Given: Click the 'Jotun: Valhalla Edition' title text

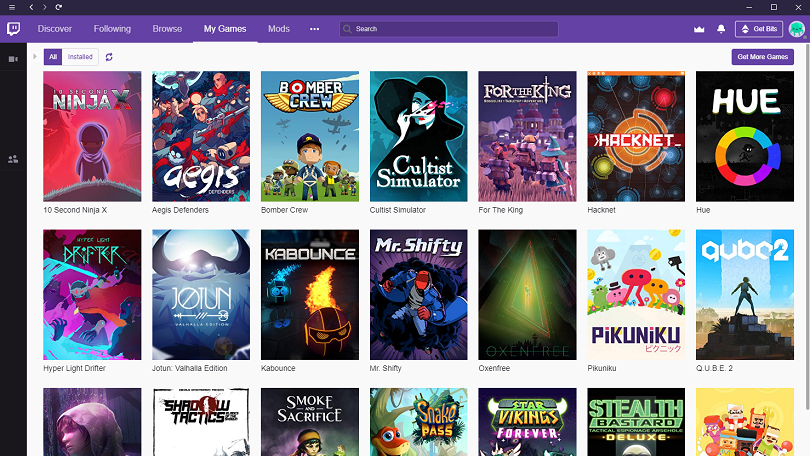Looking at the screenshot, I should (190, 368).
